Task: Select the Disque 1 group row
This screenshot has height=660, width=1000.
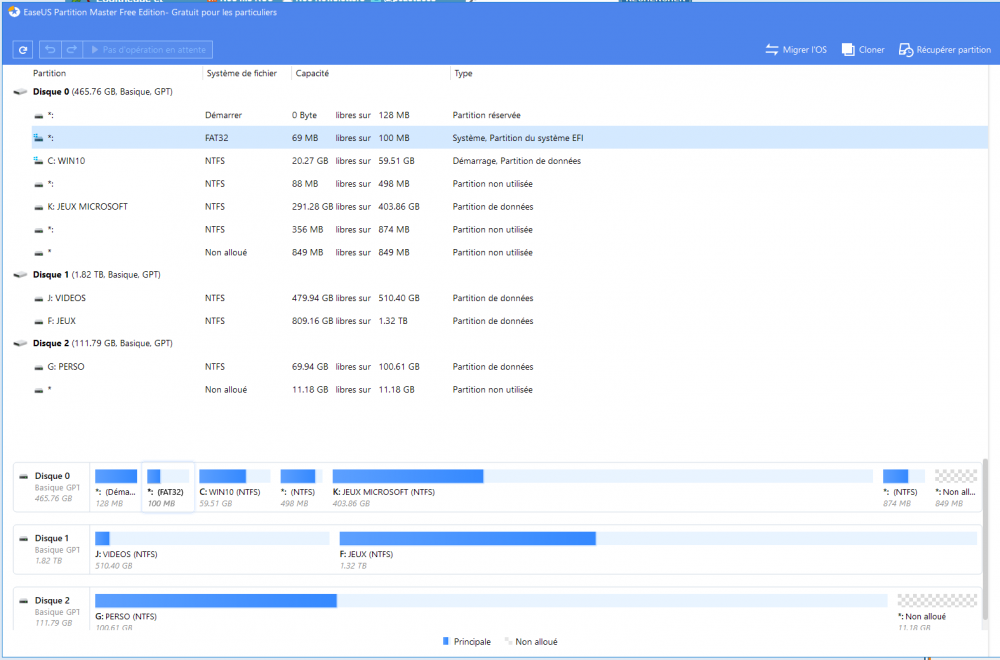Action: (90, 275)
